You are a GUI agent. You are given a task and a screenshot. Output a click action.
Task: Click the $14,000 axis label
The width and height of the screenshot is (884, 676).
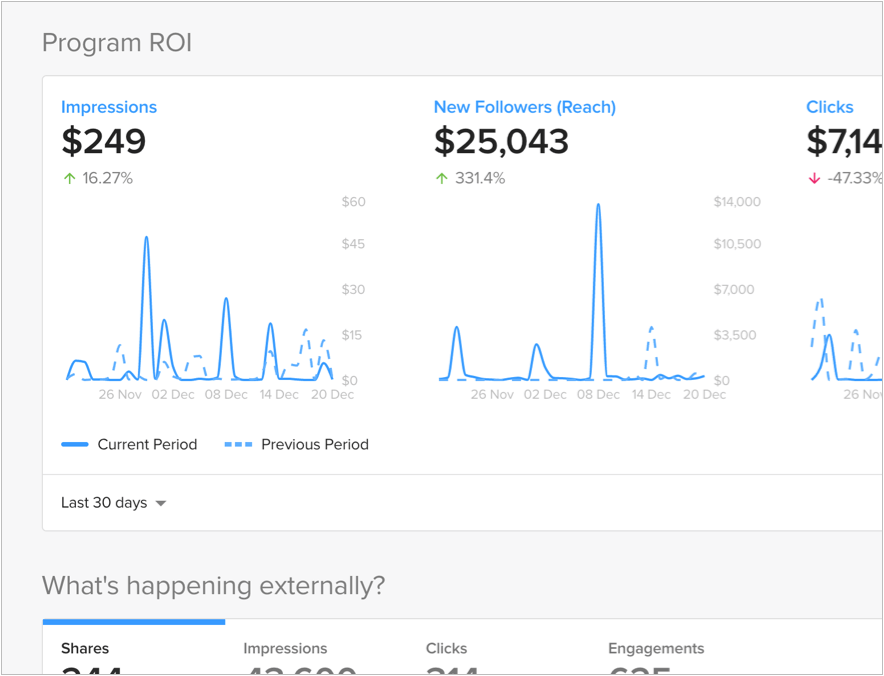coord(737,202)
